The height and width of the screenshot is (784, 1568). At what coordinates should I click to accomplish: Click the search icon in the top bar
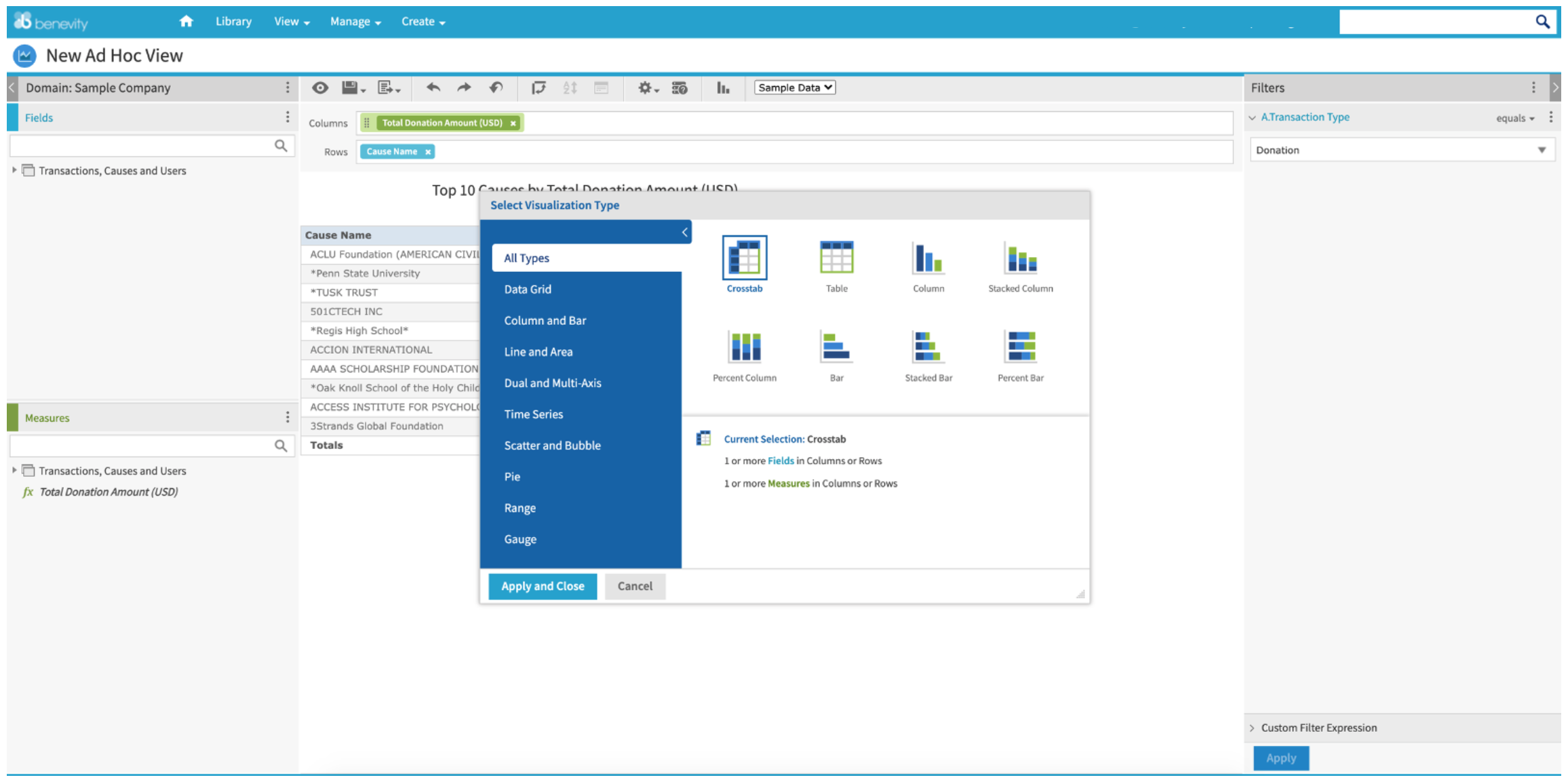pos(1542,21)
